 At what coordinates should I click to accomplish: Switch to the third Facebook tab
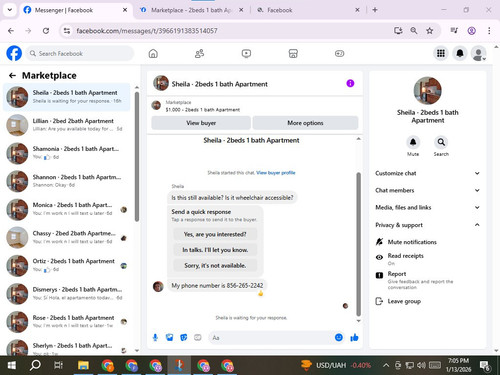click(x=307, y=10)
